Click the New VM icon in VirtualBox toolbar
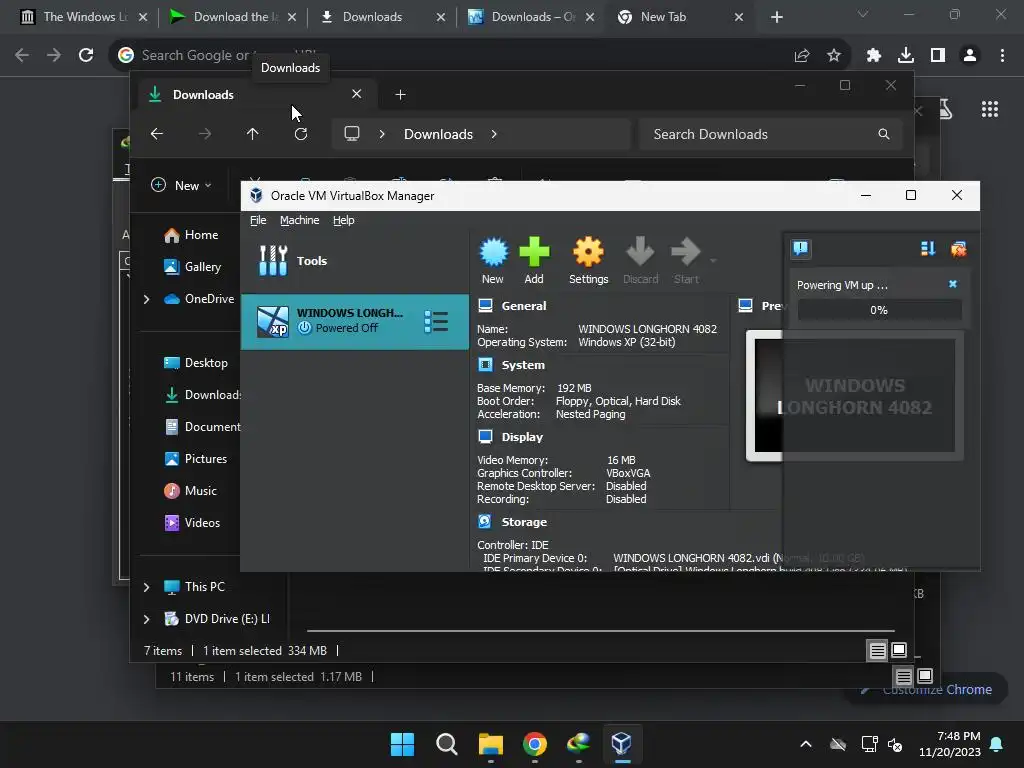The height and width of the screenshot is (768, 1024). [494, 261]
